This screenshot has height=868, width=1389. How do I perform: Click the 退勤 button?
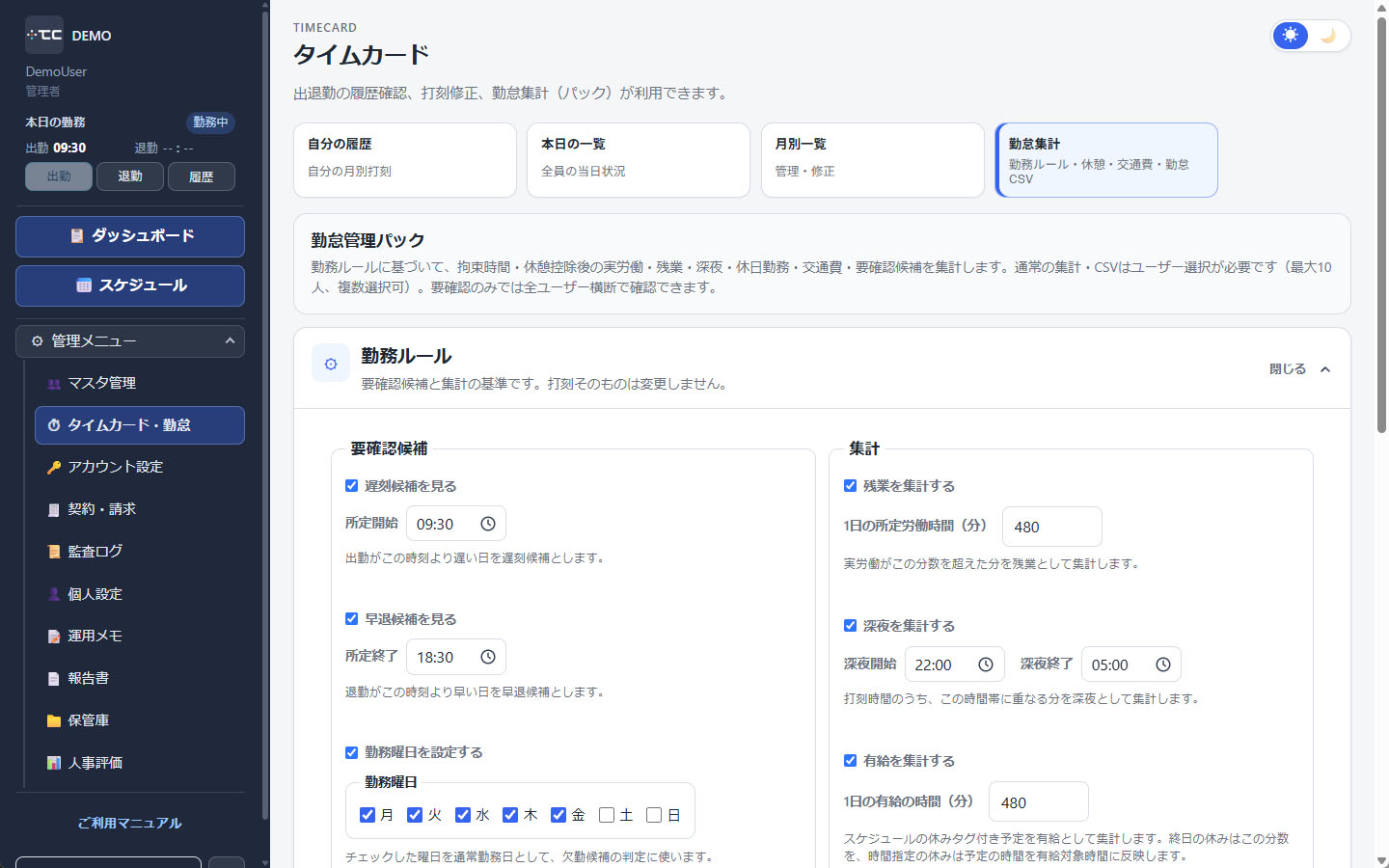tap(130, 176)
